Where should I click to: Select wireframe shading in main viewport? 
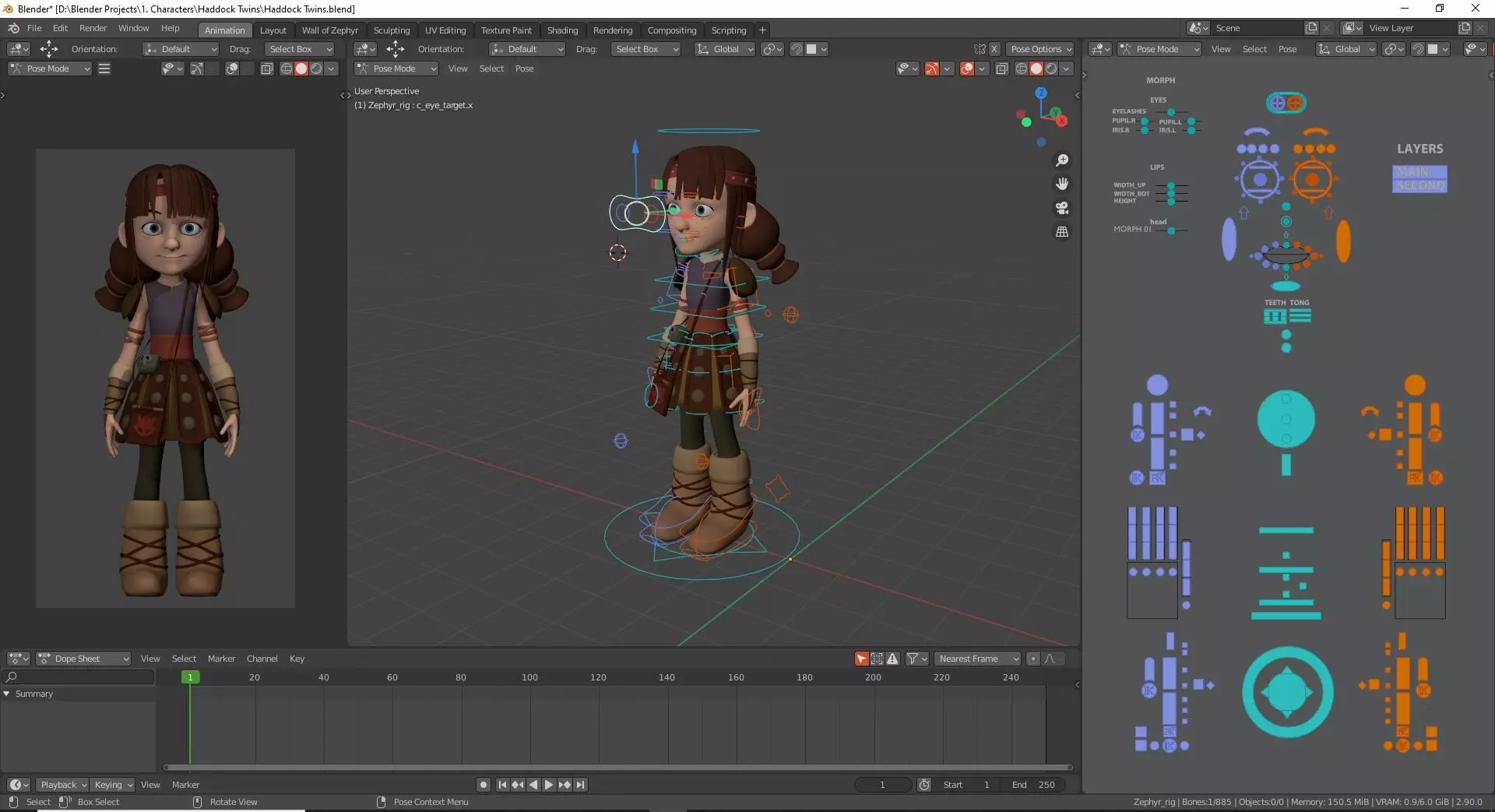pos(1021,69)
